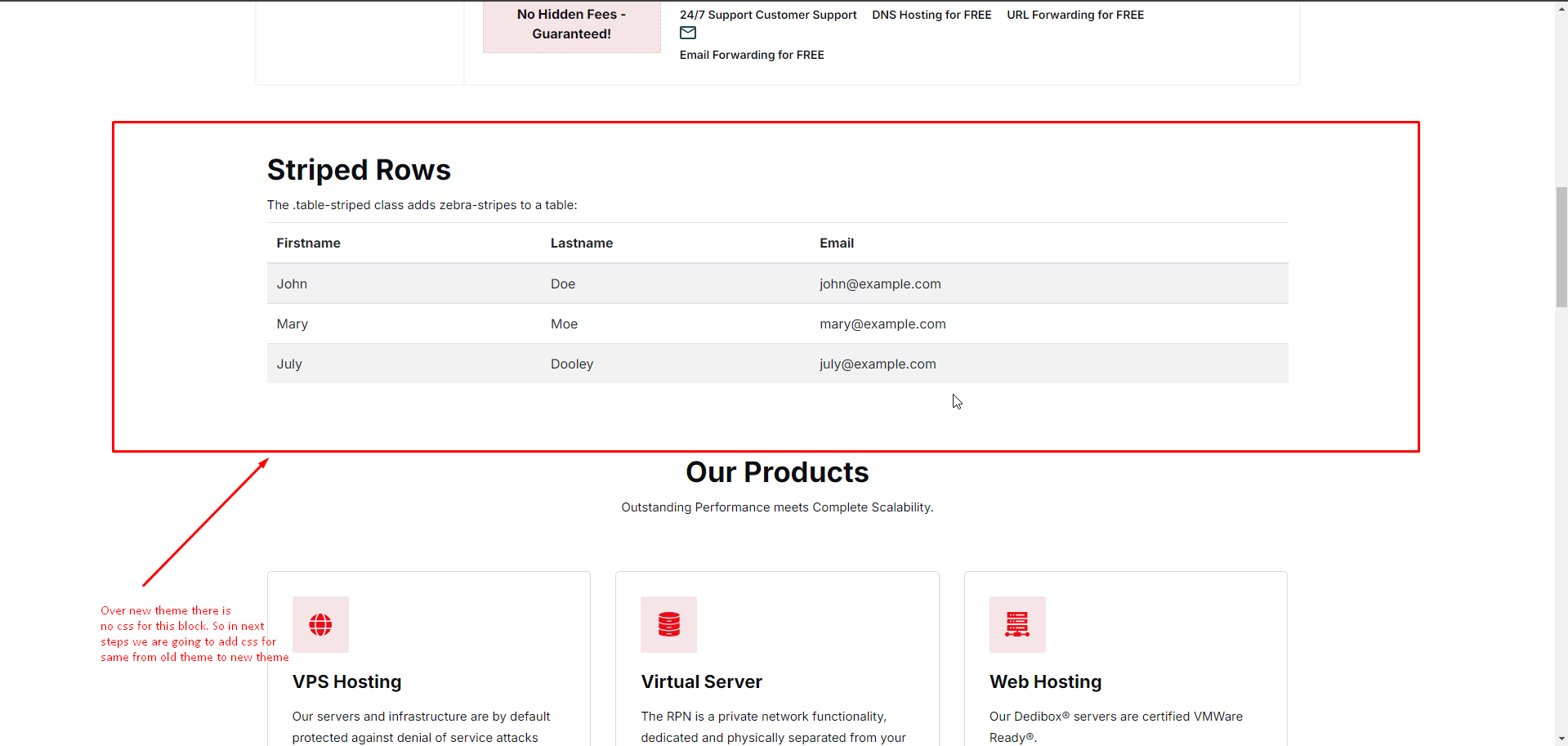Click the Email Forwarding for FREE label
Image resolution: width=1568 pixels, height=746 pixels.
751,55
